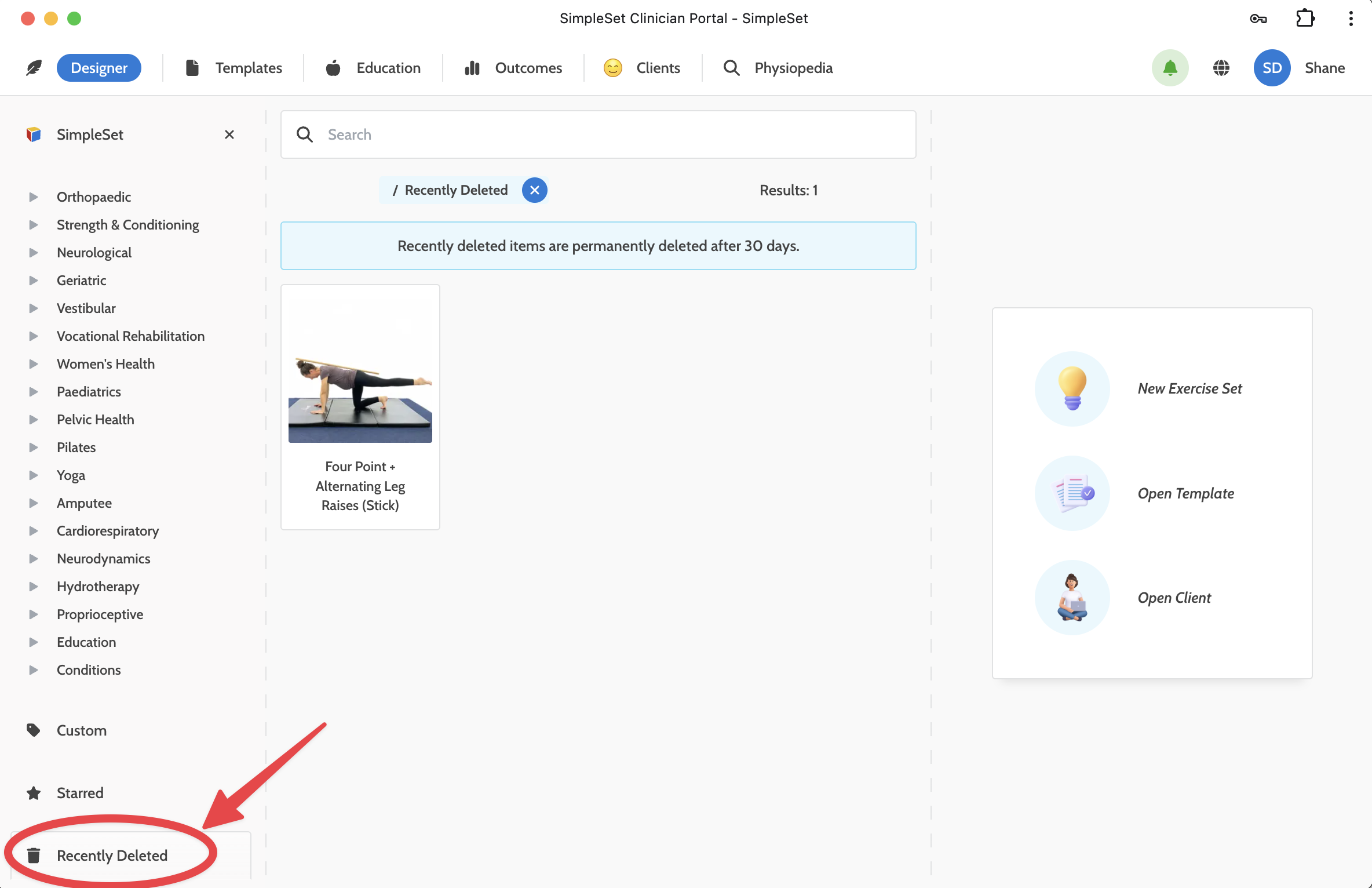The height and width of the screenshot is (888, 1372).
Task: Click the Open Client person icon
Action: click(x=1072, y=598)
